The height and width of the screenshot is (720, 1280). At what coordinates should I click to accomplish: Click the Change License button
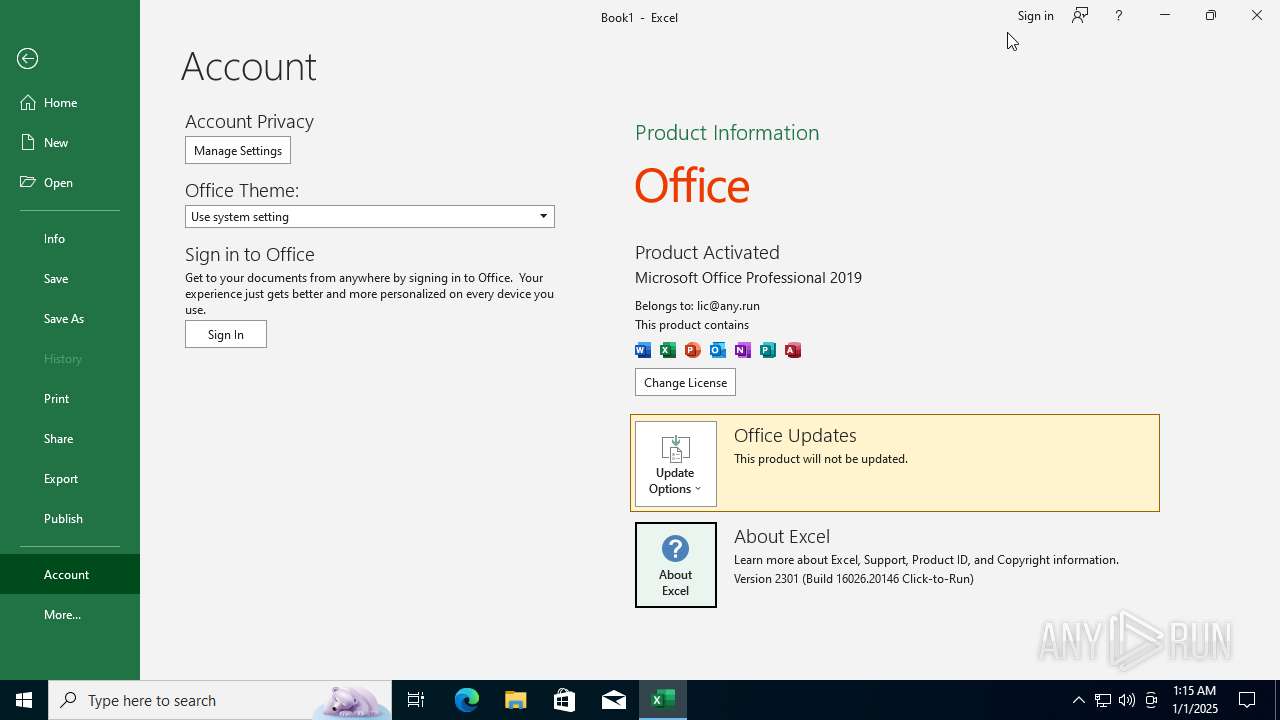[x=685, y=382]
